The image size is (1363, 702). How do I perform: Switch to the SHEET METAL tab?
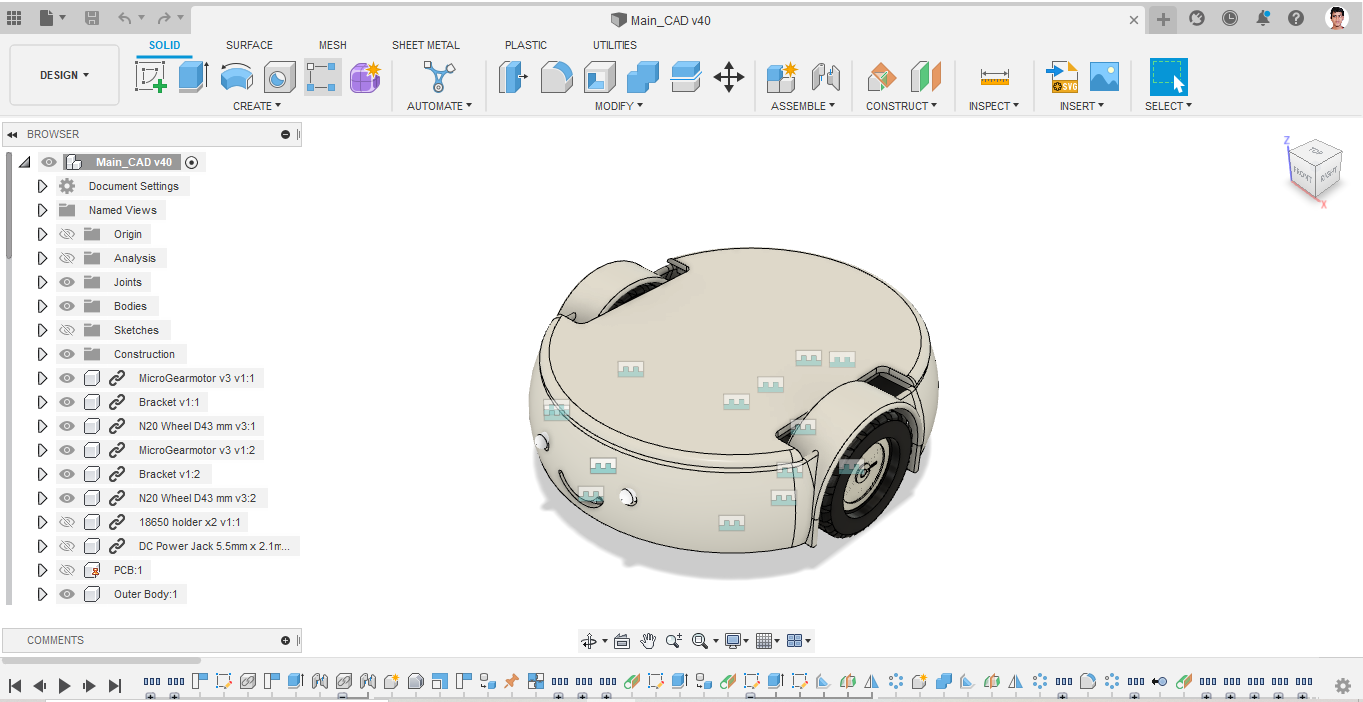(x=426, y=45)
